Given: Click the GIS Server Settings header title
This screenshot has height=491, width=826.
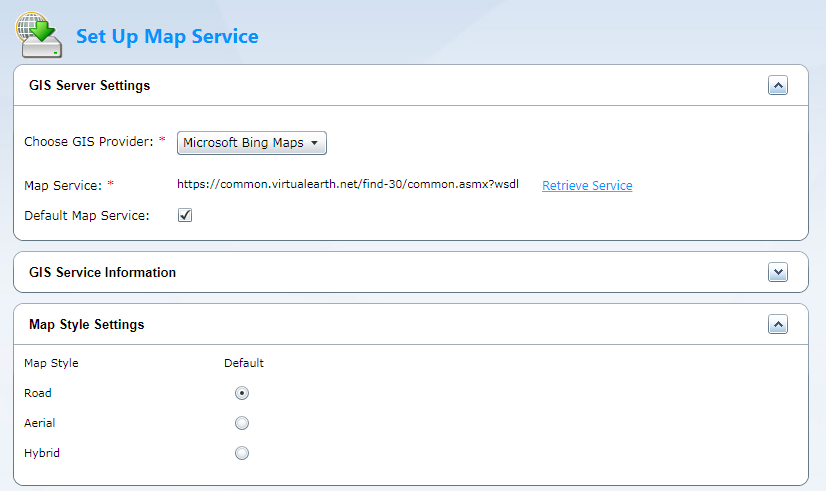Looking at the screenshot, I should point(90,85).
